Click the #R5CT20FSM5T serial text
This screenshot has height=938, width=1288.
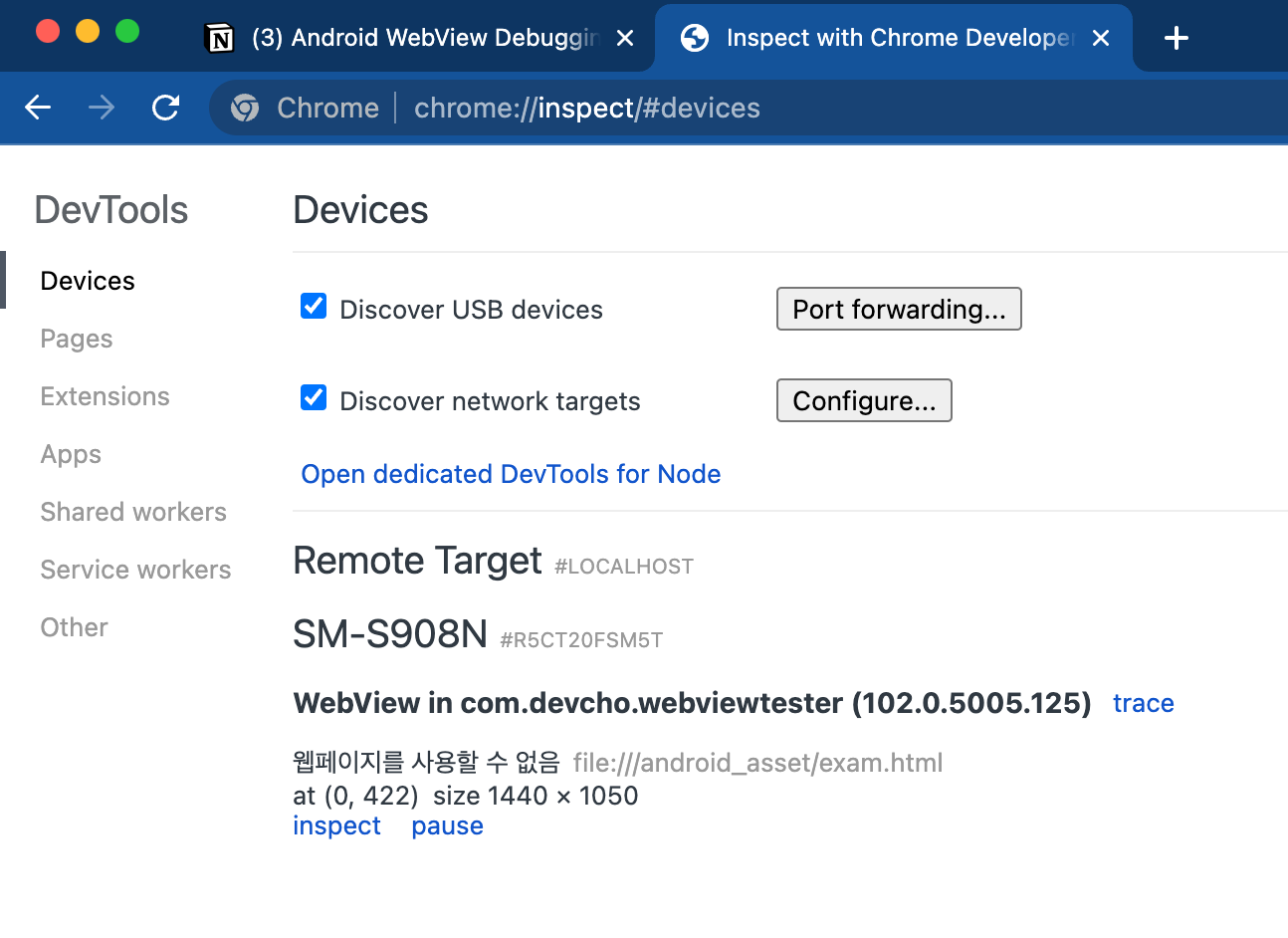pos(581,640)
